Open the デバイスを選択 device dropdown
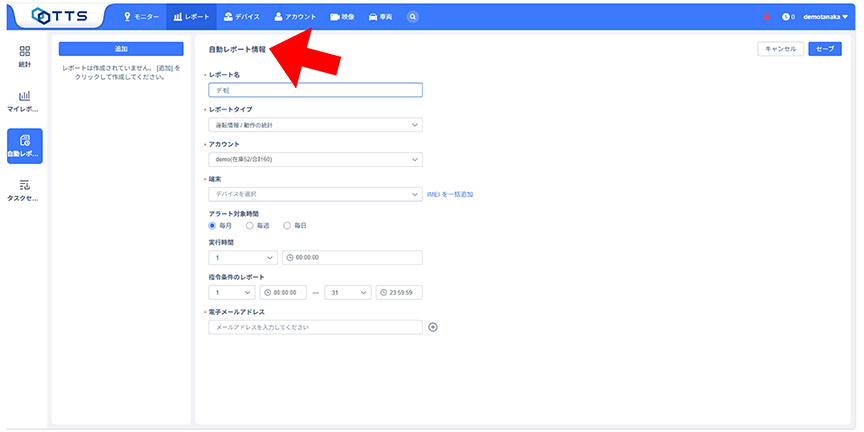Viewport: 864px width, 432px height. [315, 193]
